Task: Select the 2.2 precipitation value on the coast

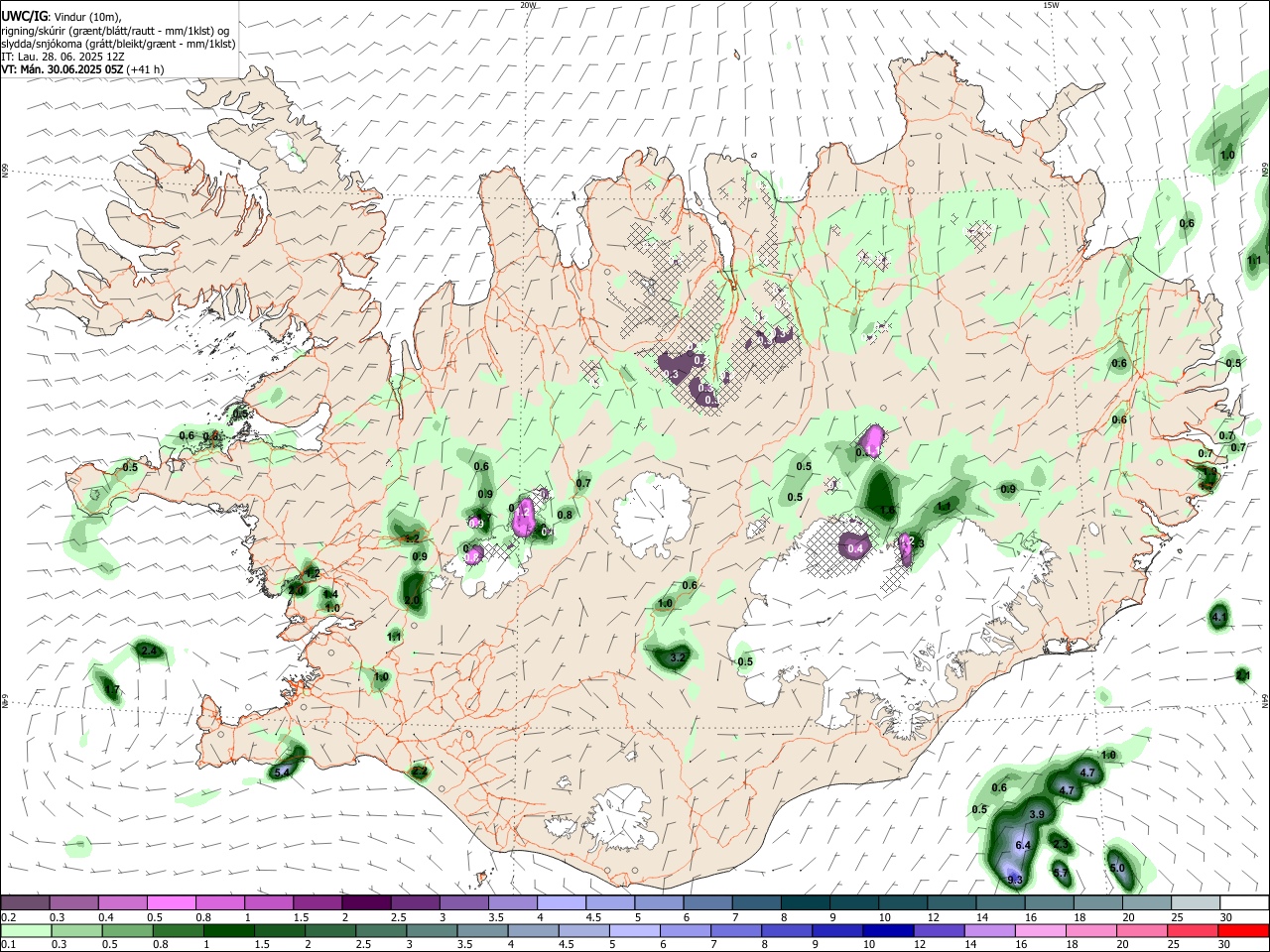Action: click(x=420, y=771)
